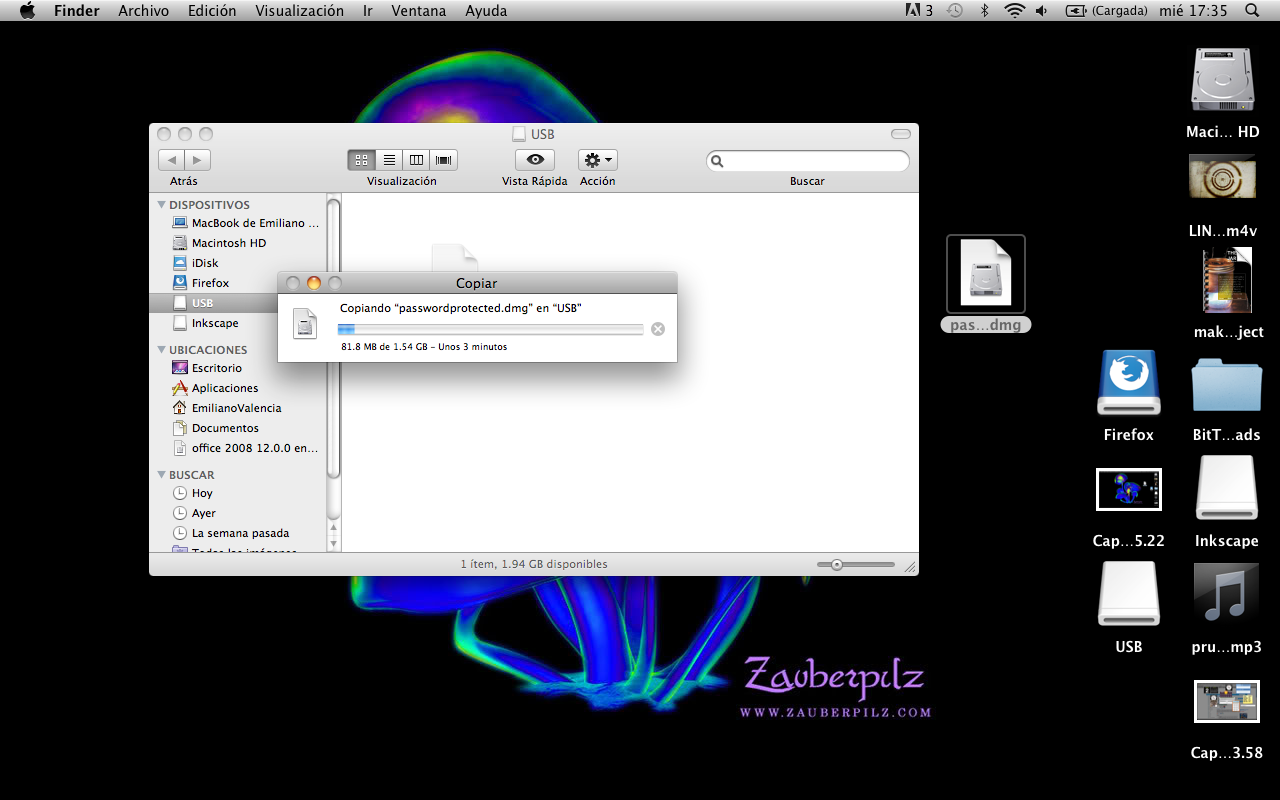
Task: Open the Ir menu
Action: (x=368, y=11)
